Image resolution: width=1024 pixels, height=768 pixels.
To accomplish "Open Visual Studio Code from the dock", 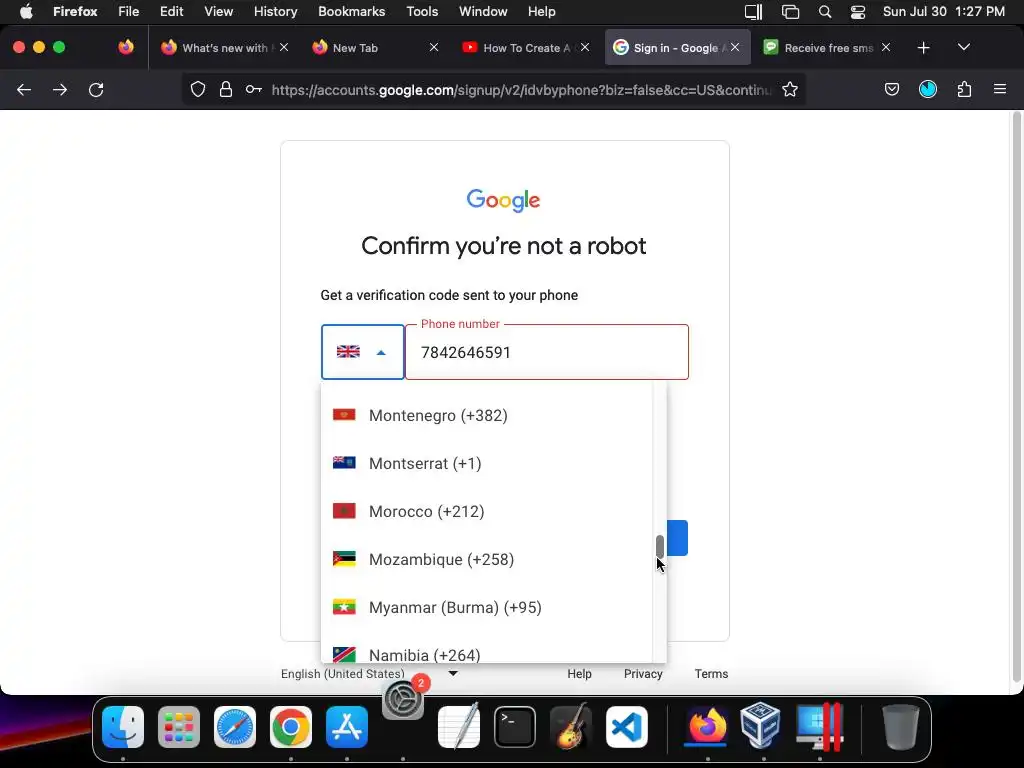I will point(627,727).
